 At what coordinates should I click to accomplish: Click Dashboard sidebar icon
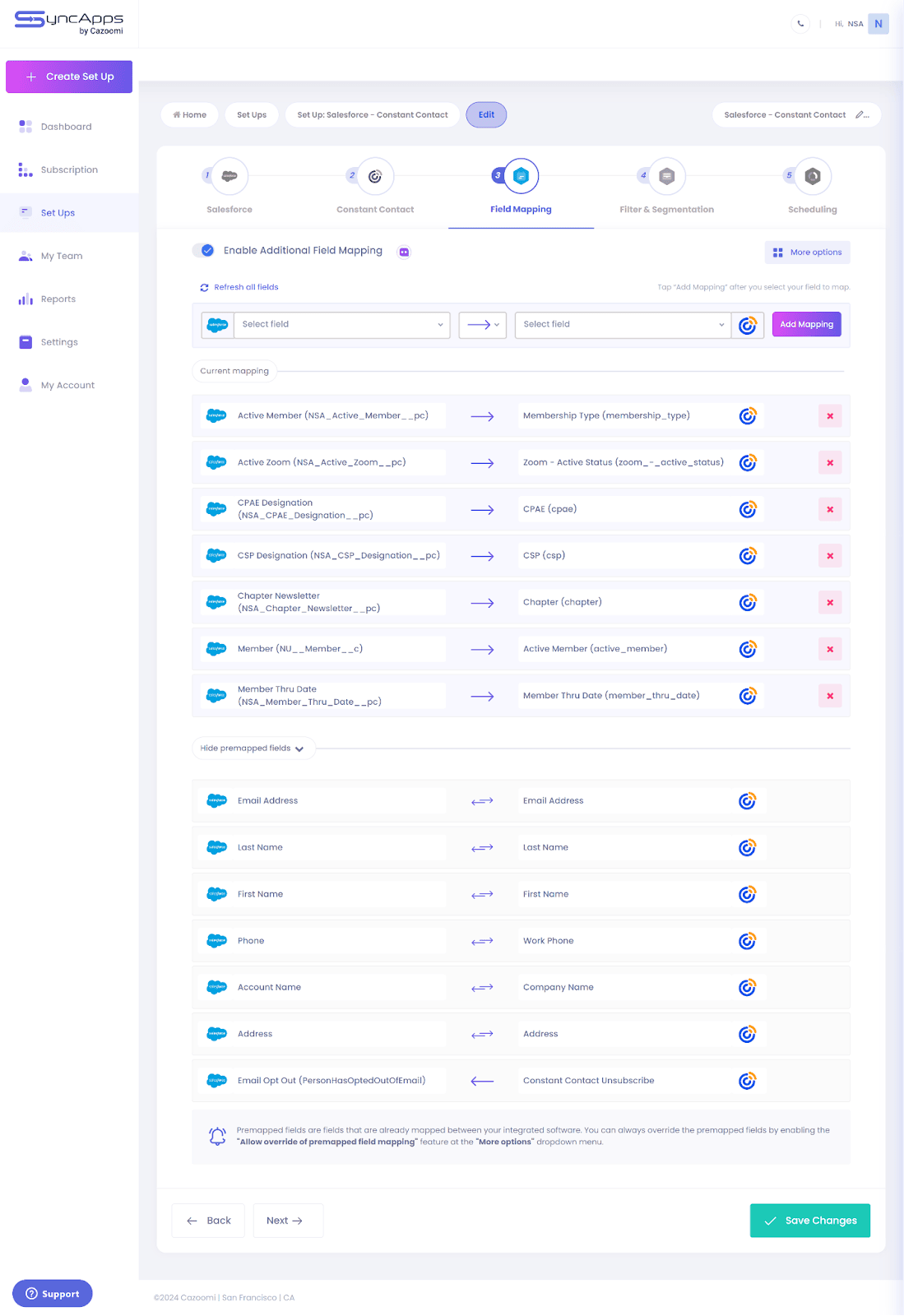click(x=25, y=127)
